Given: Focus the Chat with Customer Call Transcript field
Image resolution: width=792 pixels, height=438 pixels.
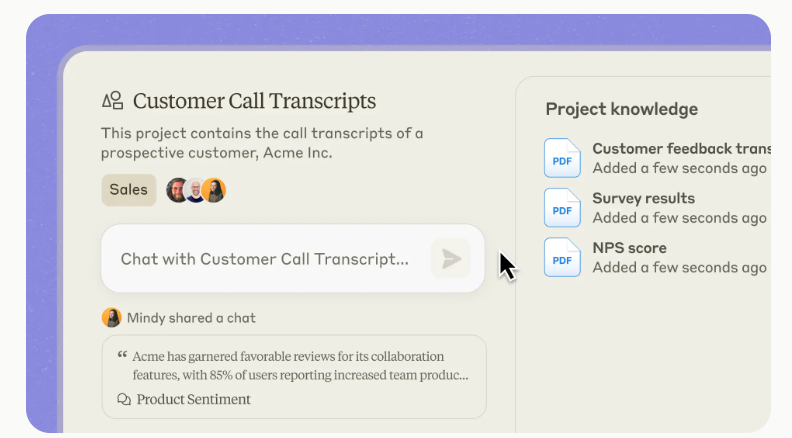Looking at the screenshot, I should tap(265, 259).
